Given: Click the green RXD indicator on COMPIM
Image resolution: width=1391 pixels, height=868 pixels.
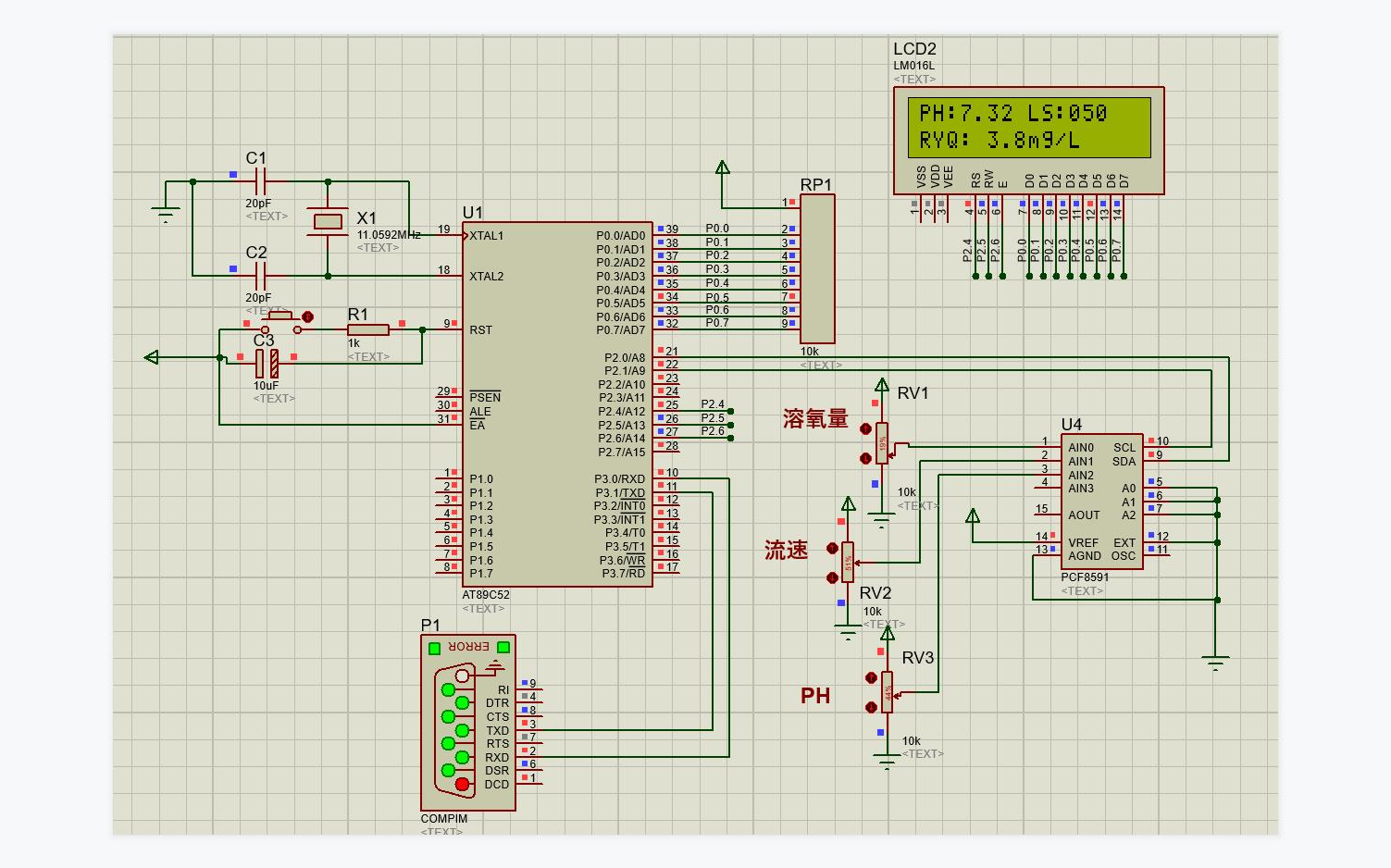Looking at the screenshot, I should pos(463,758).
